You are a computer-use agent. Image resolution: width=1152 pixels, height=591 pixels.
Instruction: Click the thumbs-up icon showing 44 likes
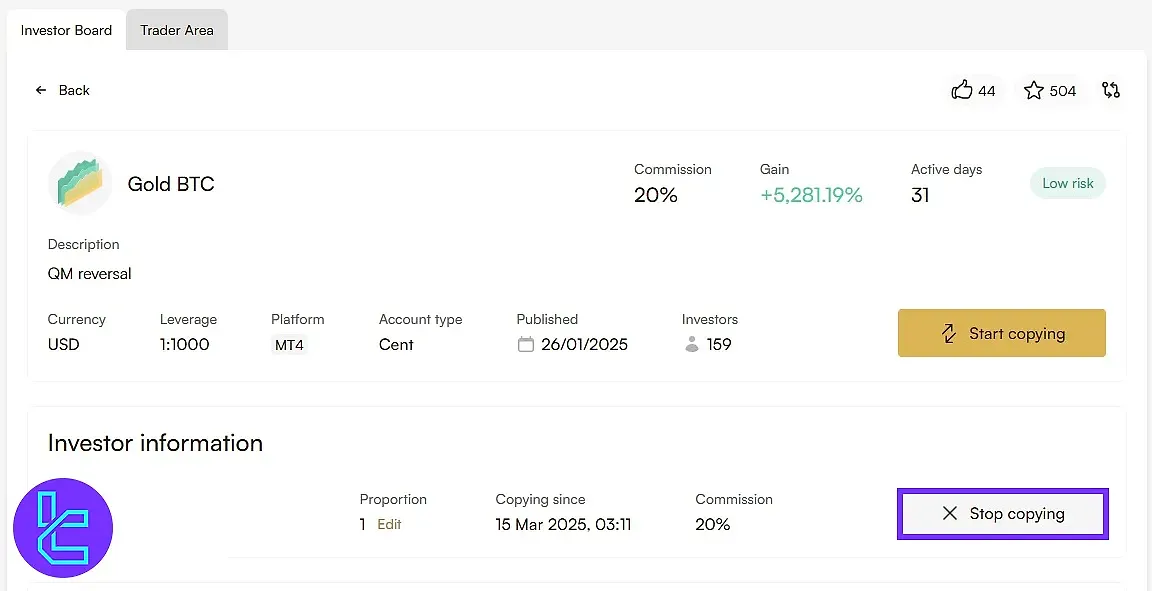[x=961, y=90]
